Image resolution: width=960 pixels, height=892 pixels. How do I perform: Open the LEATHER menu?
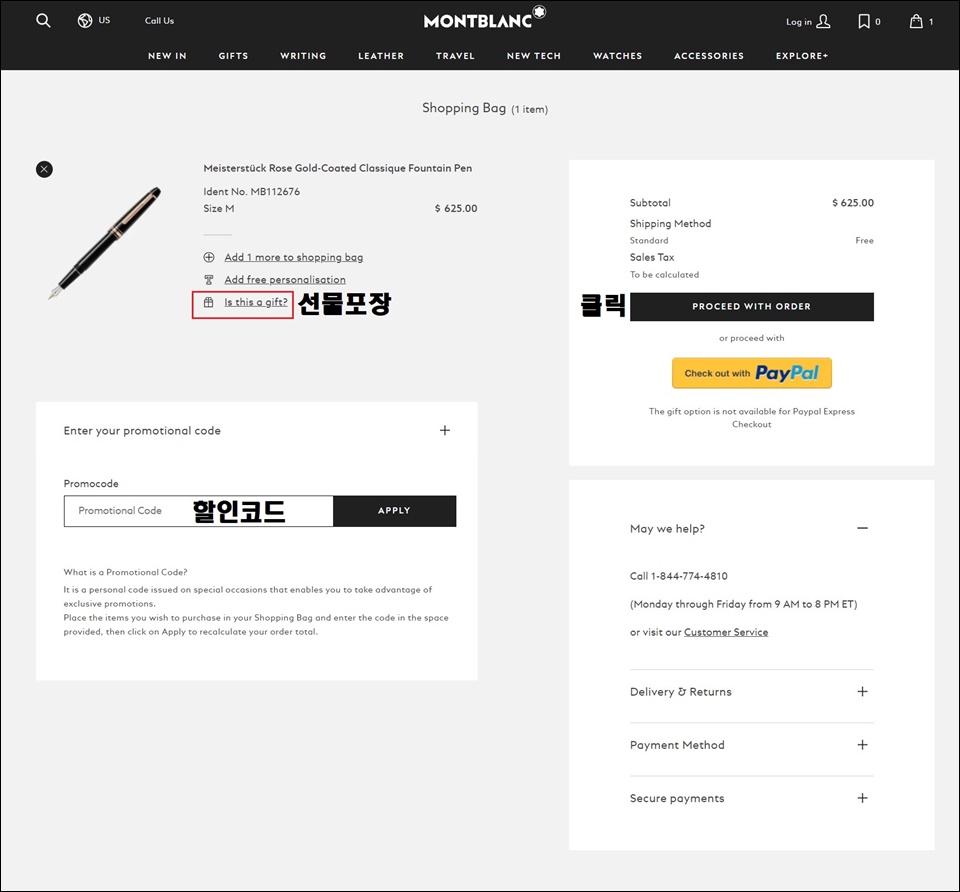381,56
